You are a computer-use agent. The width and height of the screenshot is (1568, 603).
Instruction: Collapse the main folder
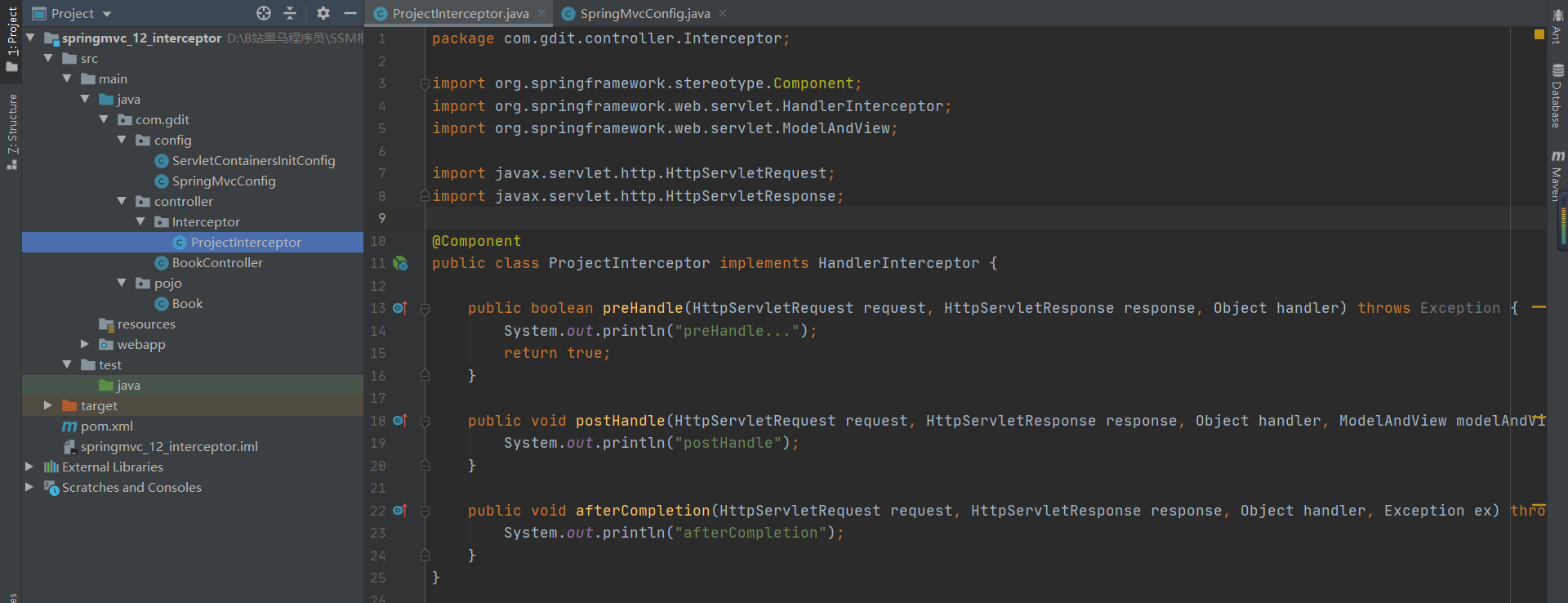67,78
